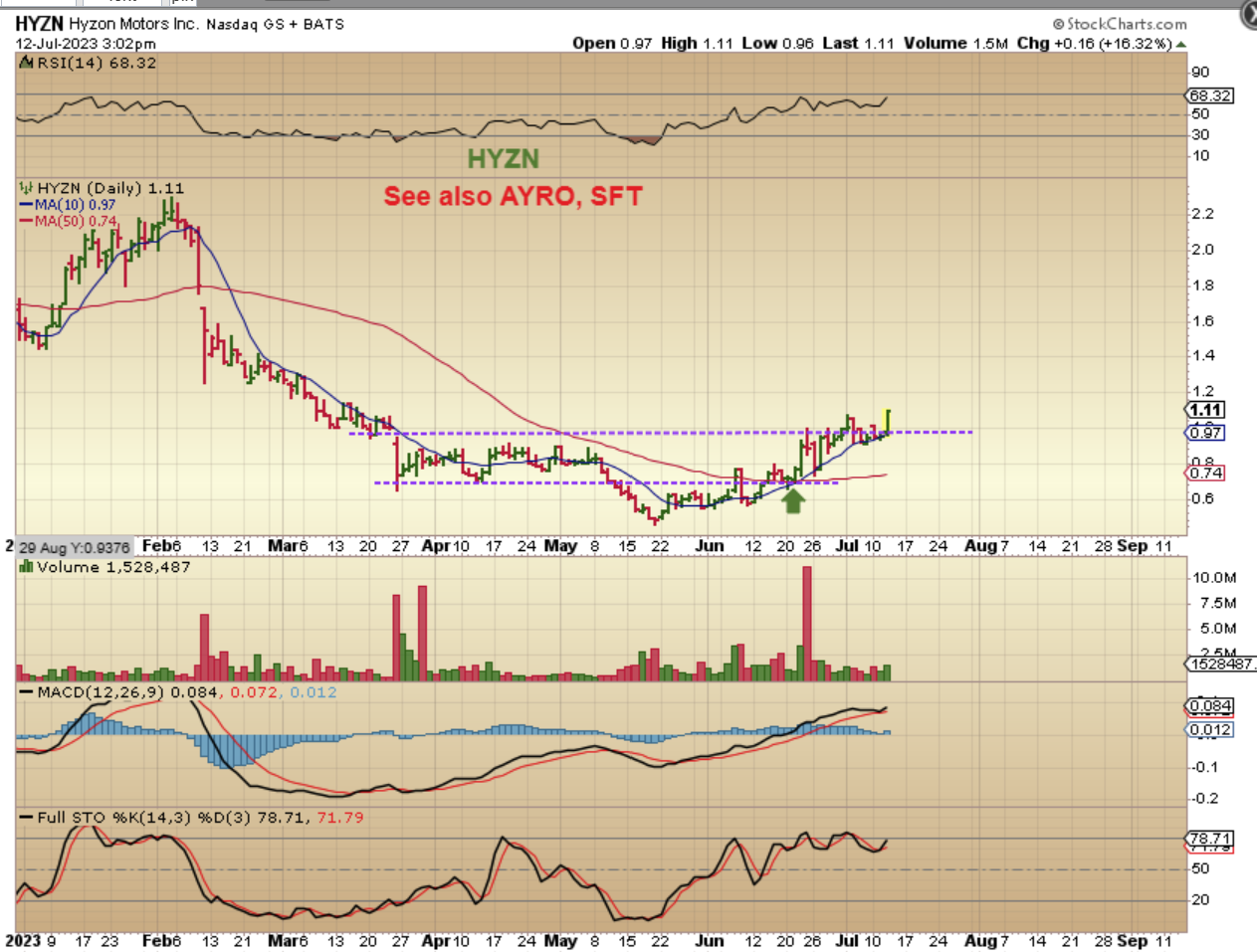Click the Hyzon Motors Inc. company name

(x=133, y=23)
